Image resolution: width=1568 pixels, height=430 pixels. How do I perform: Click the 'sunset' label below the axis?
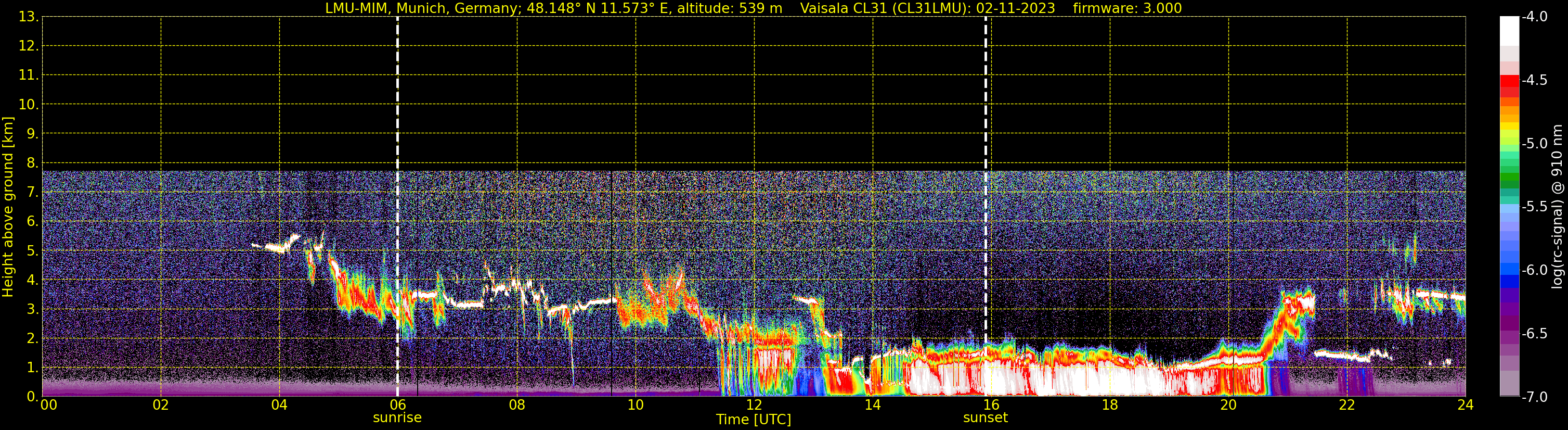pyautogui.click(x=985, y=417)
